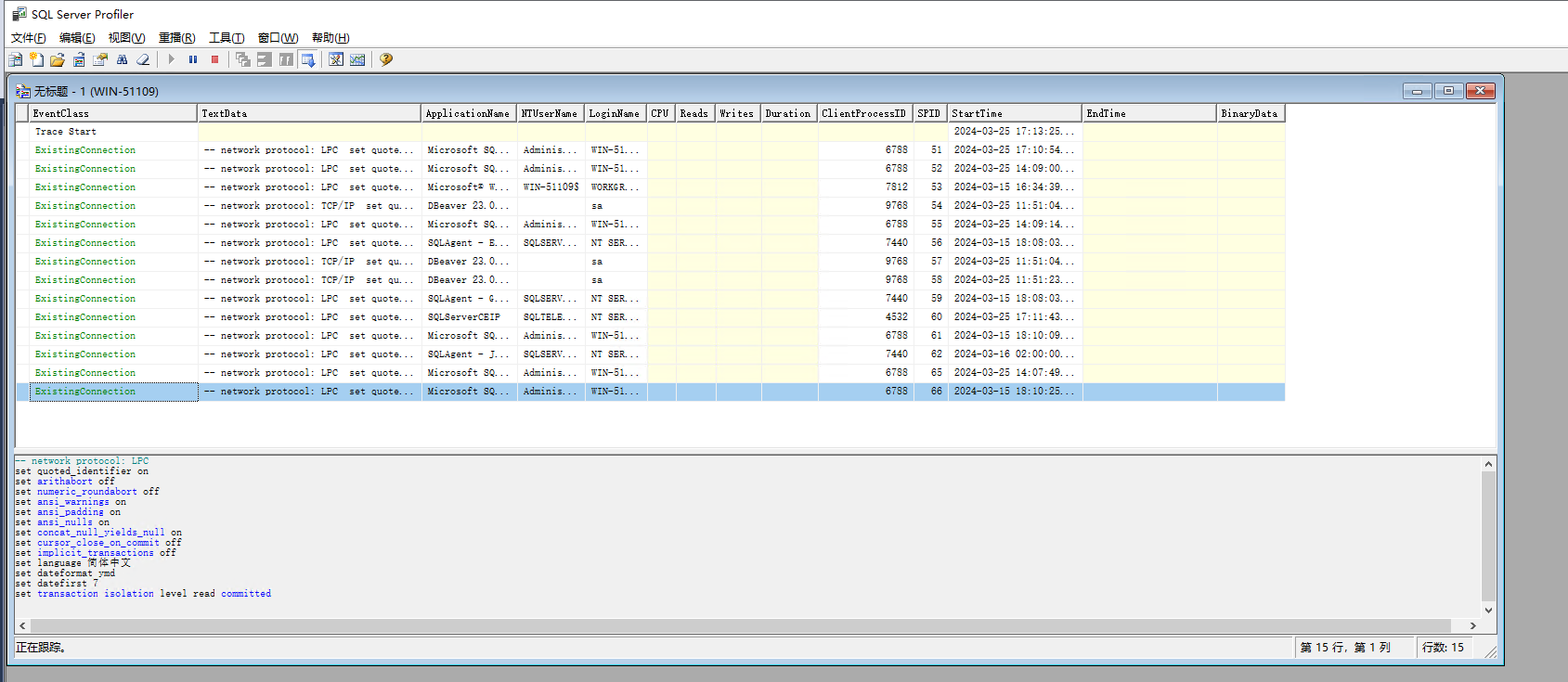The image size is (1568, 682).
Task: Click the horizontal scrollbar left arrow
Action: [22, 626]
